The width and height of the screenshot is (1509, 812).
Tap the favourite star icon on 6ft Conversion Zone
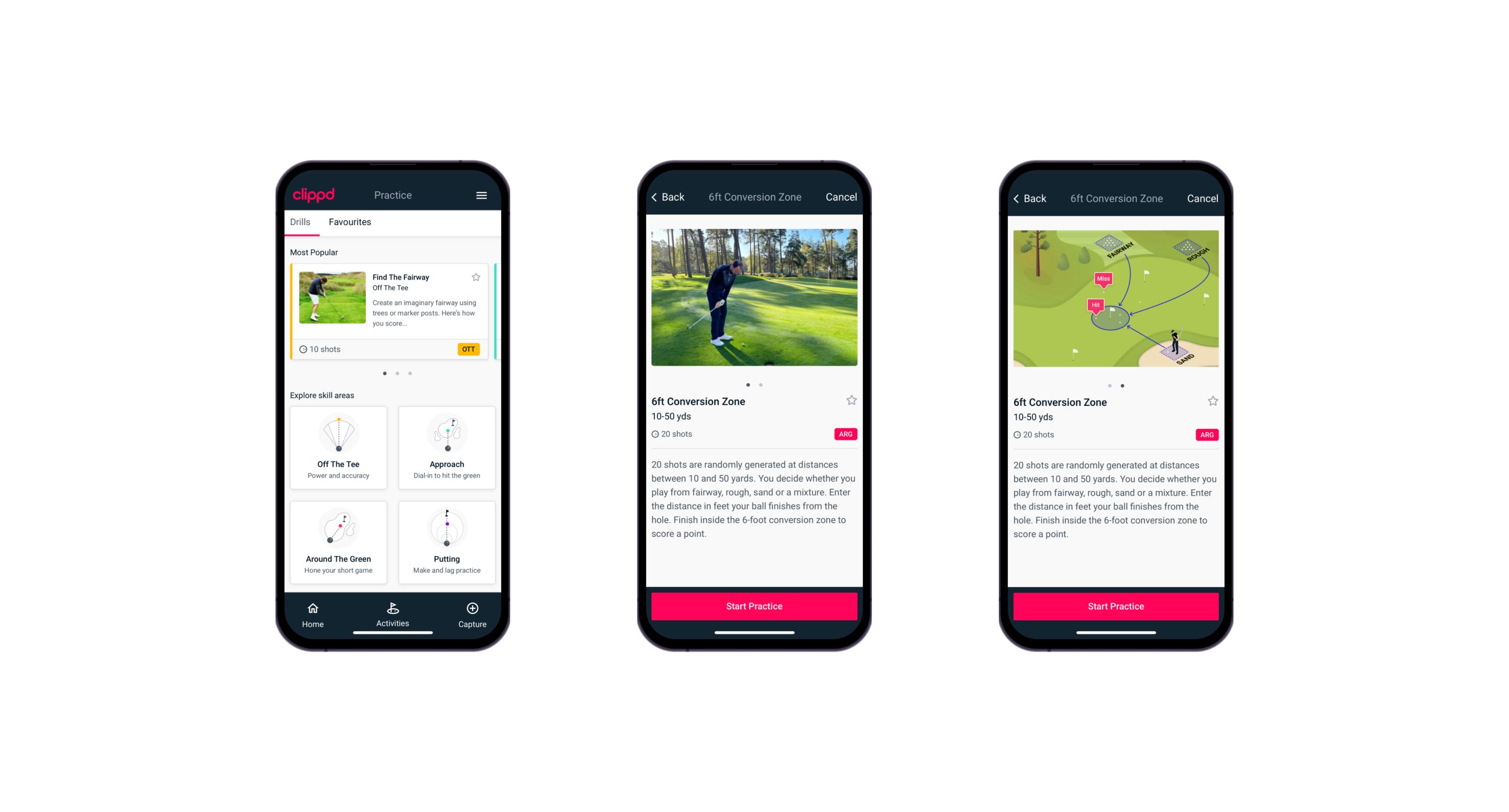851,402
